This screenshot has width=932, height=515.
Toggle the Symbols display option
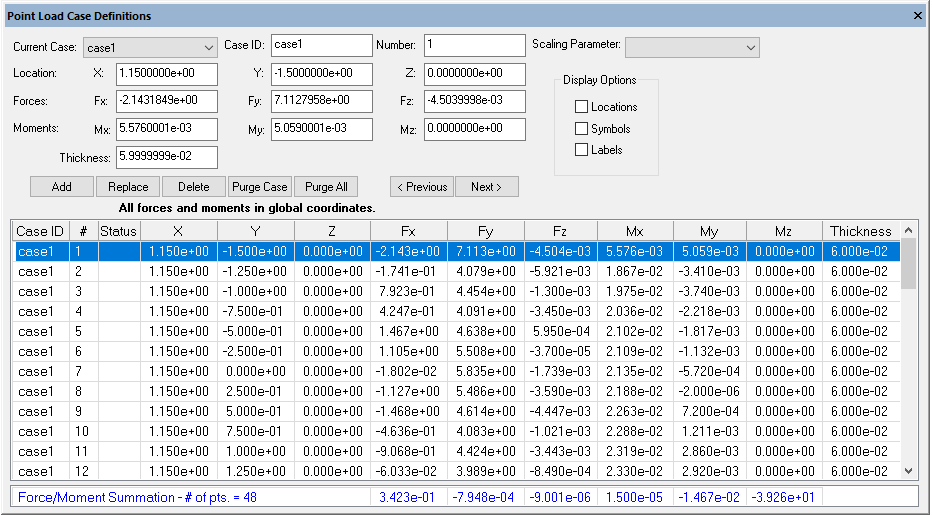pos(582,129)
